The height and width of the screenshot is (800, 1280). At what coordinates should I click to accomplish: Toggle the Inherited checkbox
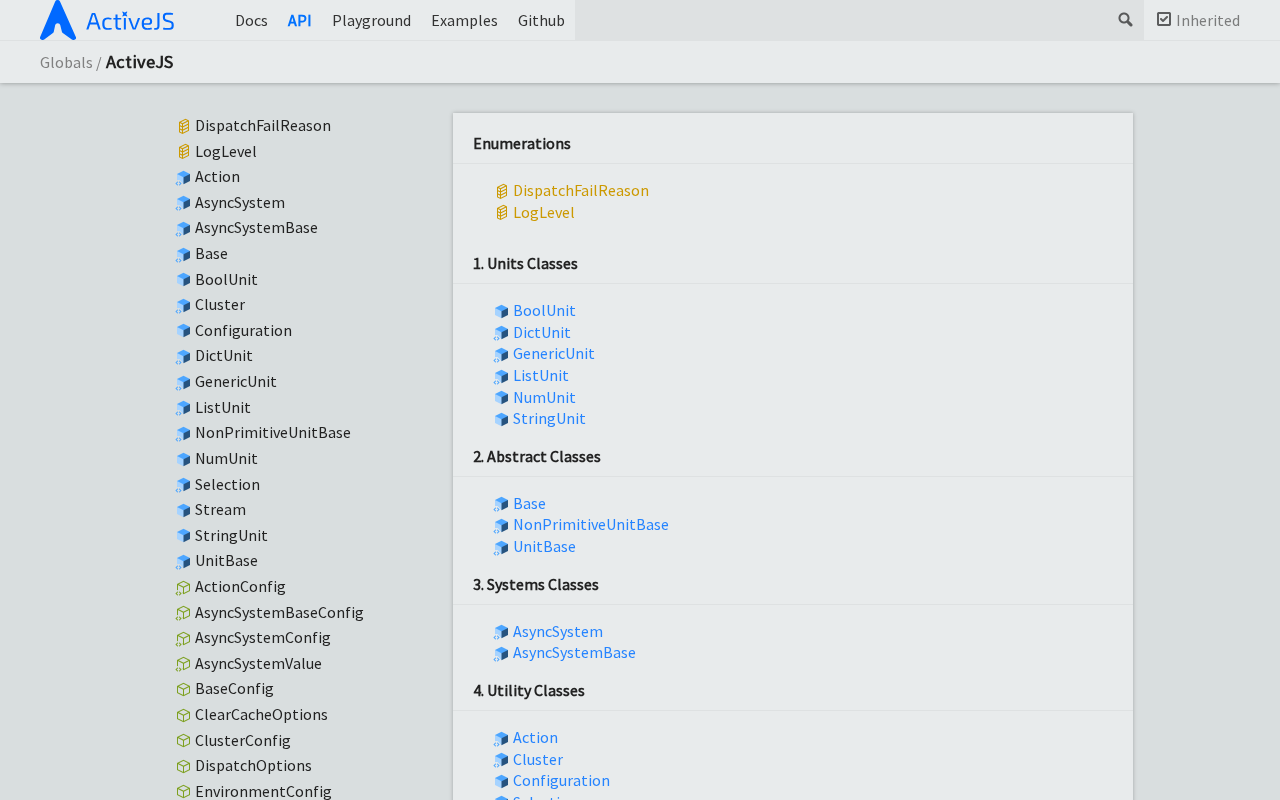[1164, 19]
